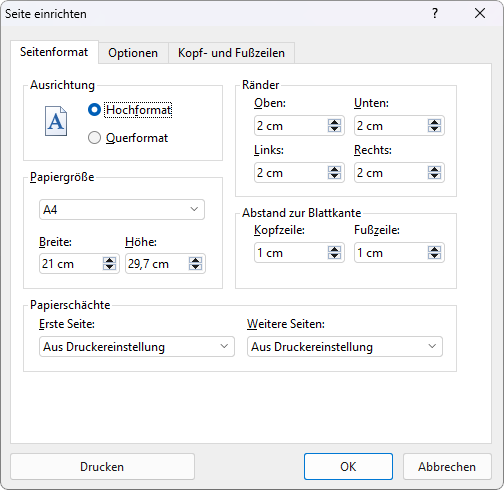Select the Querformat orientation option

(94, 138)
